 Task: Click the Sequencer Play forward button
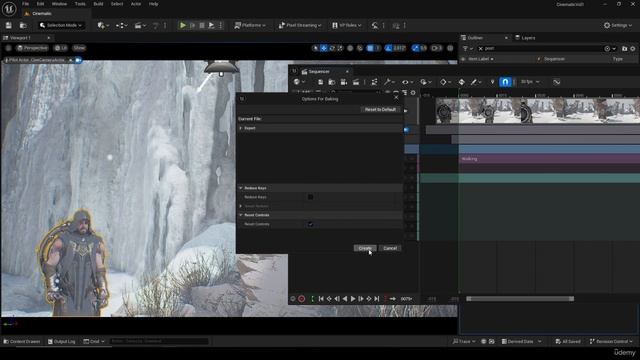[x=353, y=299]
